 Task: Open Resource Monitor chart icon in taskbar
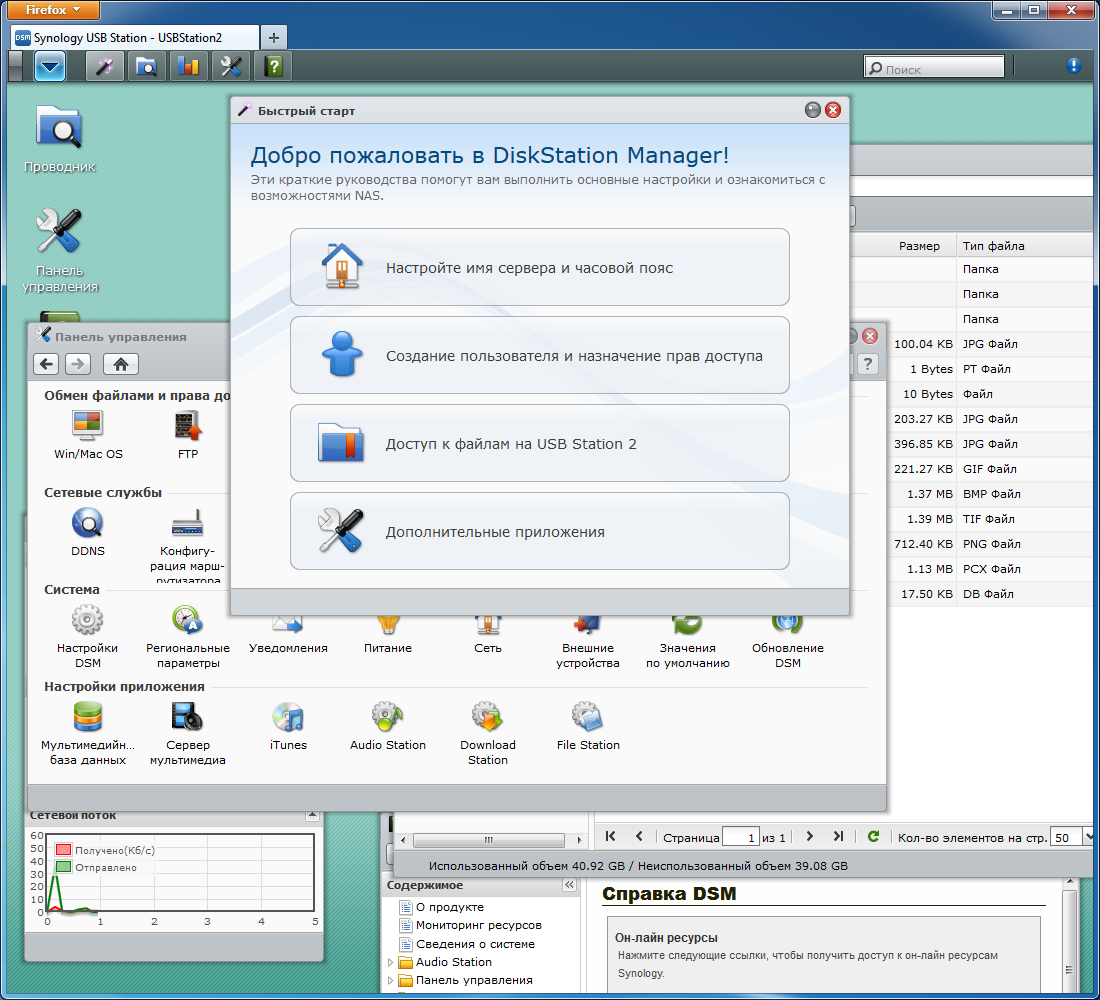(x=188, y=67)
